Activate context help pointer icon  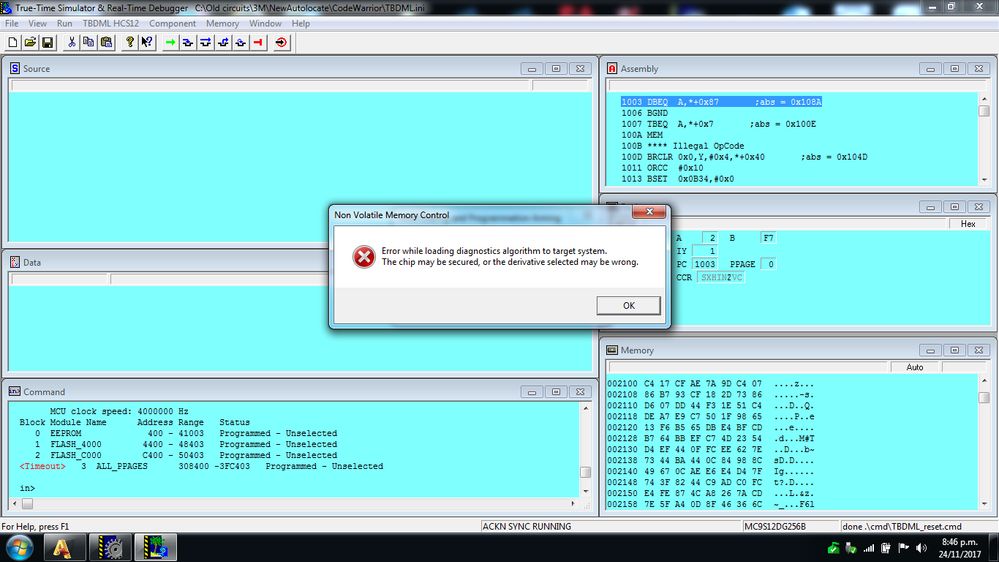(147, 43)
